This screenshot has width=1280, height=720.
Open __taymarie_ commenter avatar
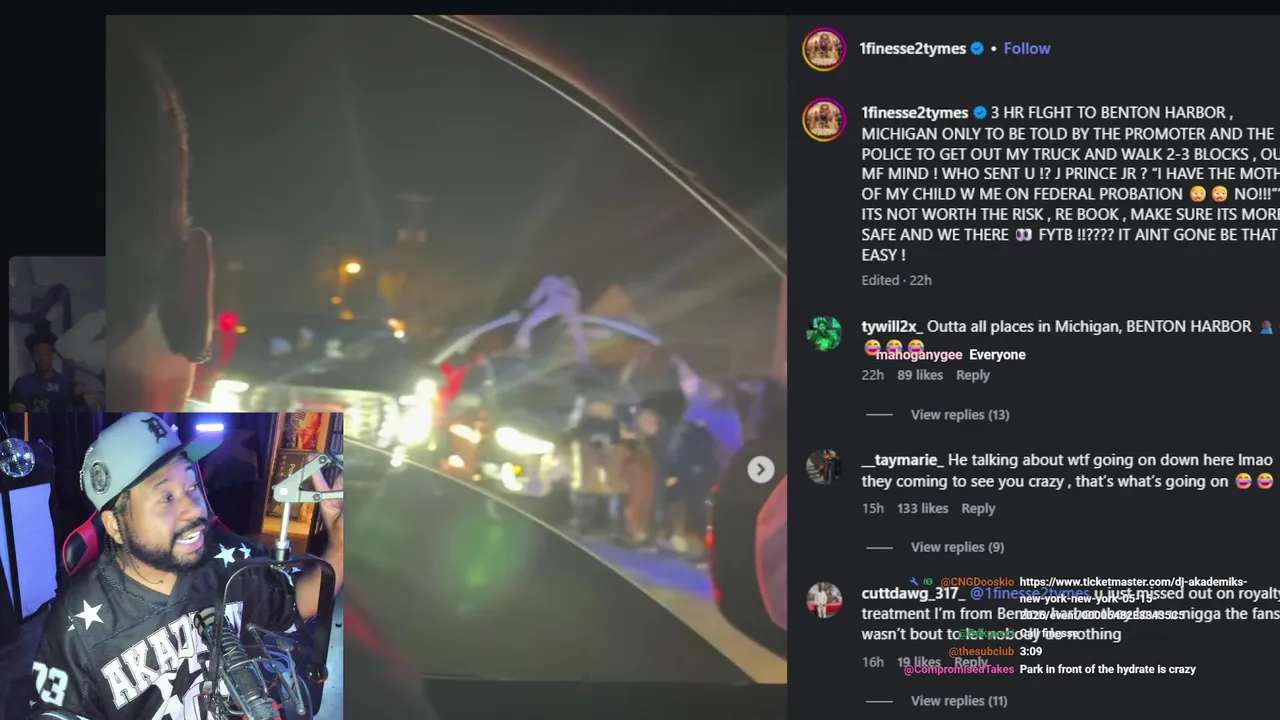[x=824, y=467]
